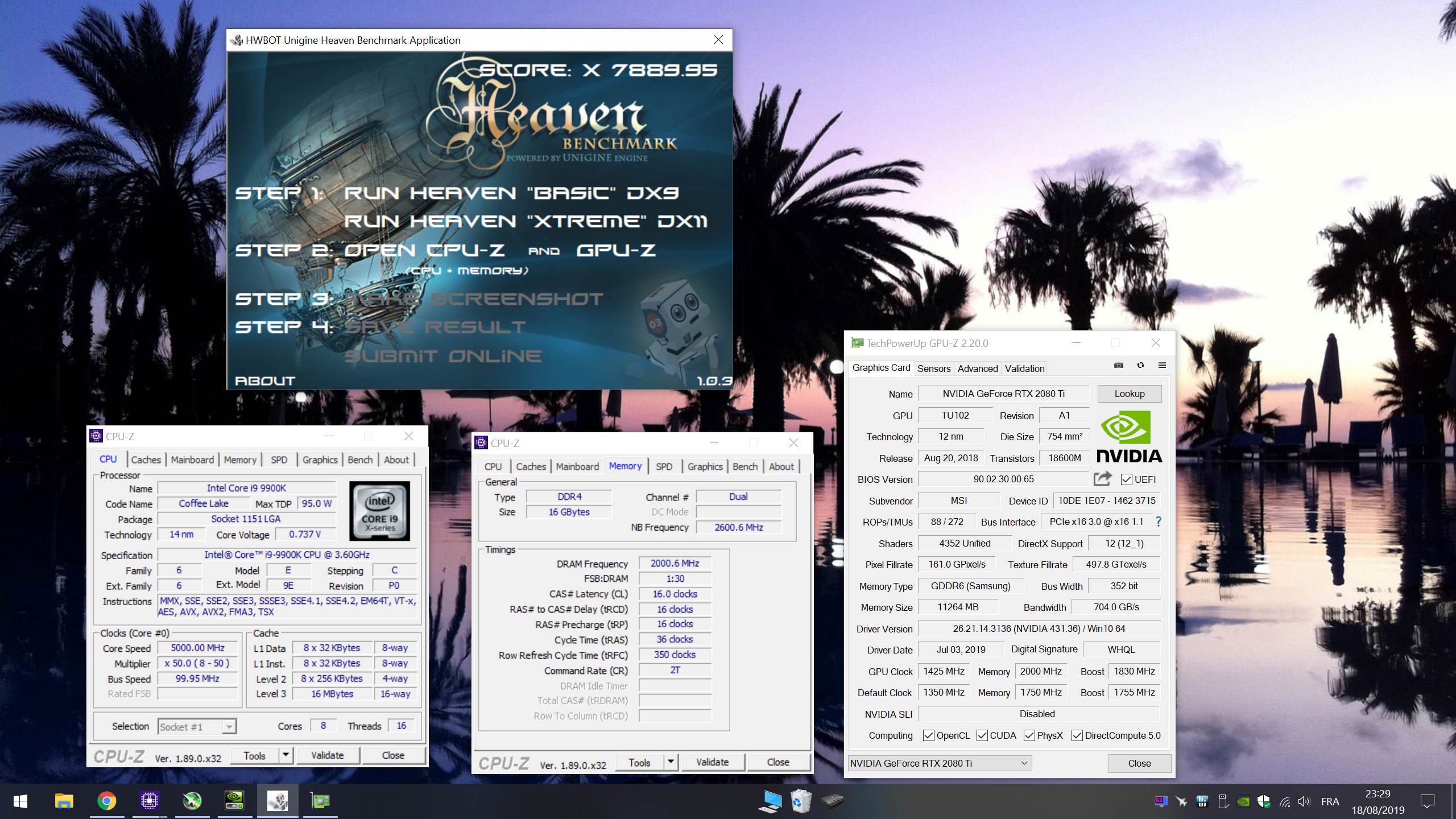This screenshot has width=1456, height=819.
Task: Click the NVIDIA tray icon
Action: (x=1243, y=802)
